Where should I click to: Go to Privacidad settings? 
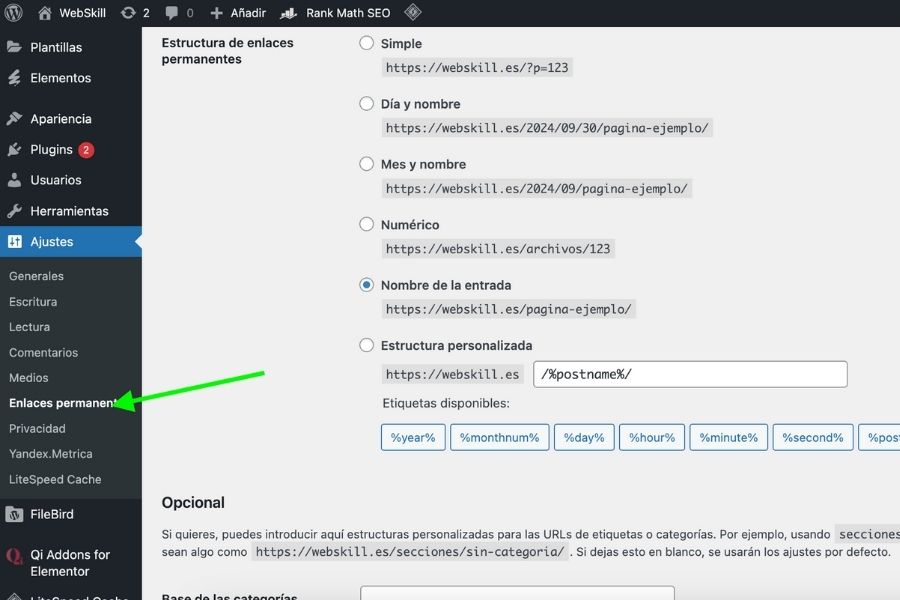pos(37,428)
